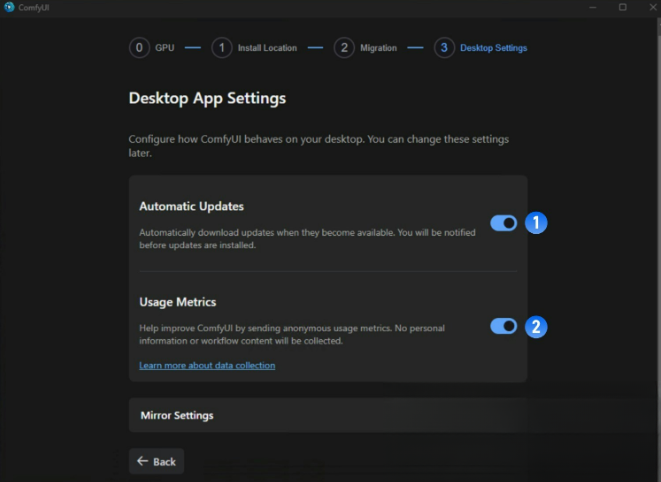Go back with the Back button
661x482 pixels.
(x=156, y=461)
